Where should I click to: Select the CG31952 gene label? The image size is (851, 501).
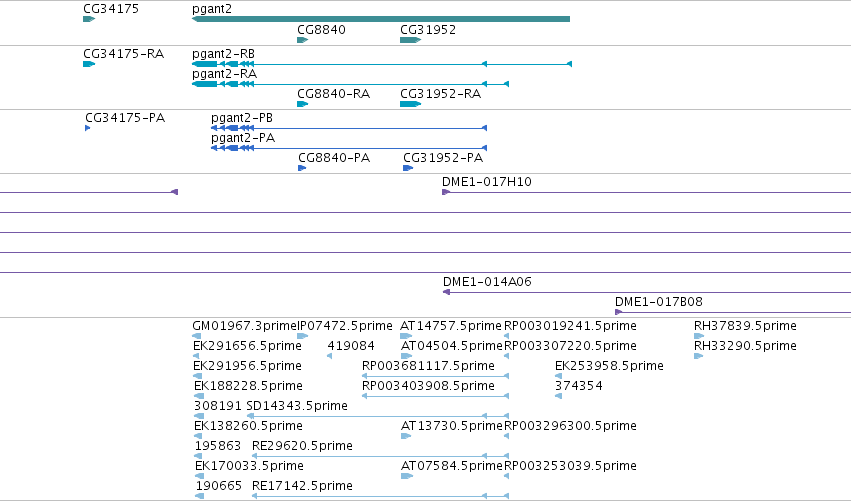[x=428, y=30]
